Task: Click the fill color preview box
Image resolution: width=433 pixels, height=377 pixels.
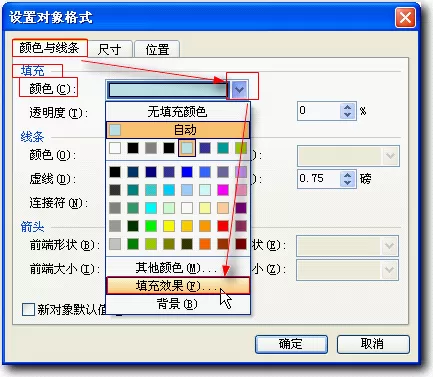Action: click(168, 89)
